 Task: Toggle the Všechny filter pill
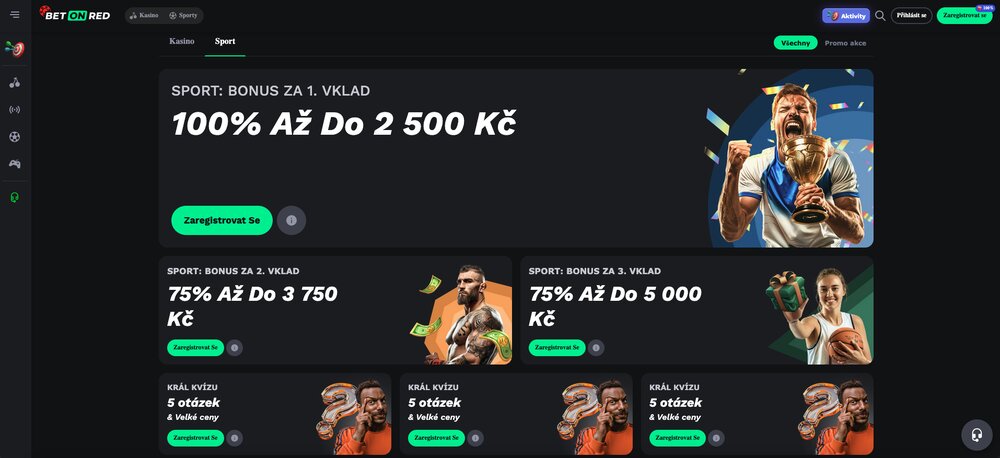(x=795, y=43)
